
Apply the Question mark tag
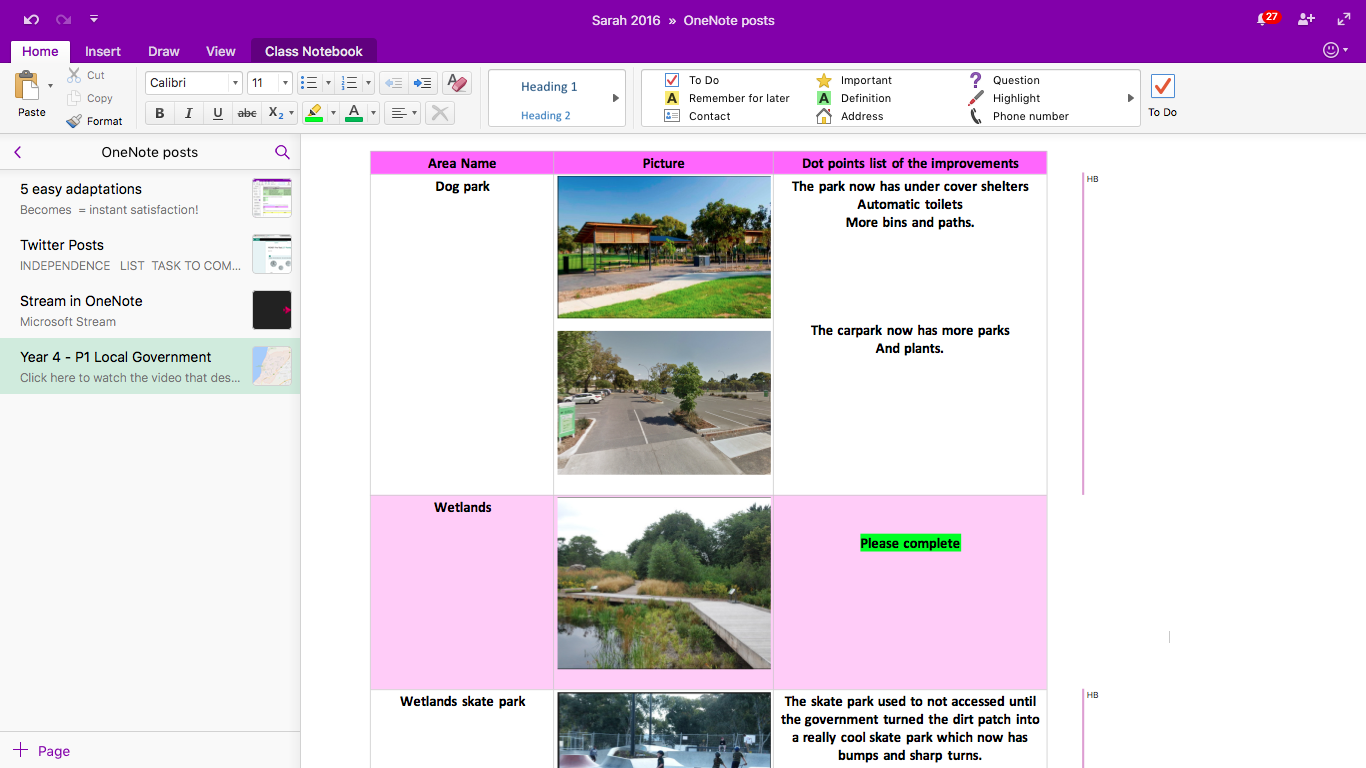[x=1005, y=80]
